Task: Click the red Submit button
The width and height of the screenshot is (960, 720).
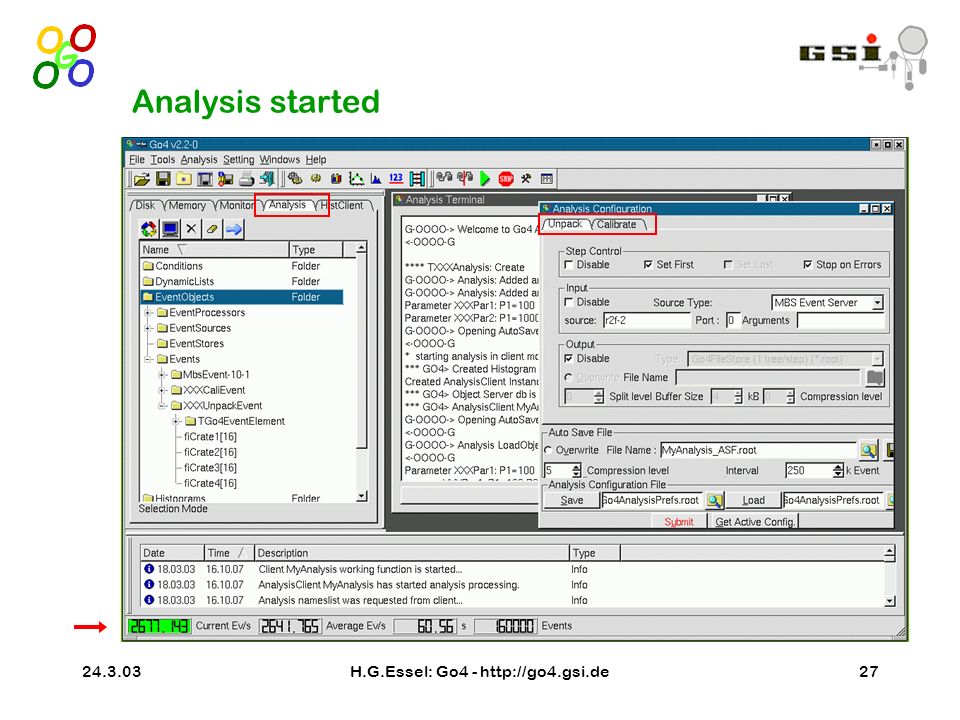Action: (679, 522)
